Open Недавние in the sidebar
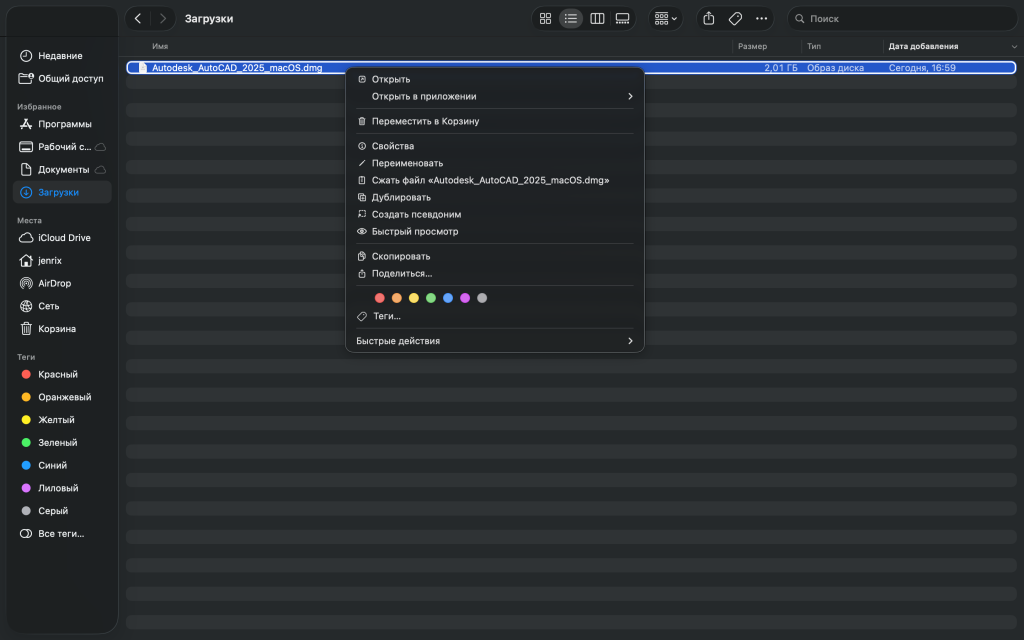 pos(62,56)
